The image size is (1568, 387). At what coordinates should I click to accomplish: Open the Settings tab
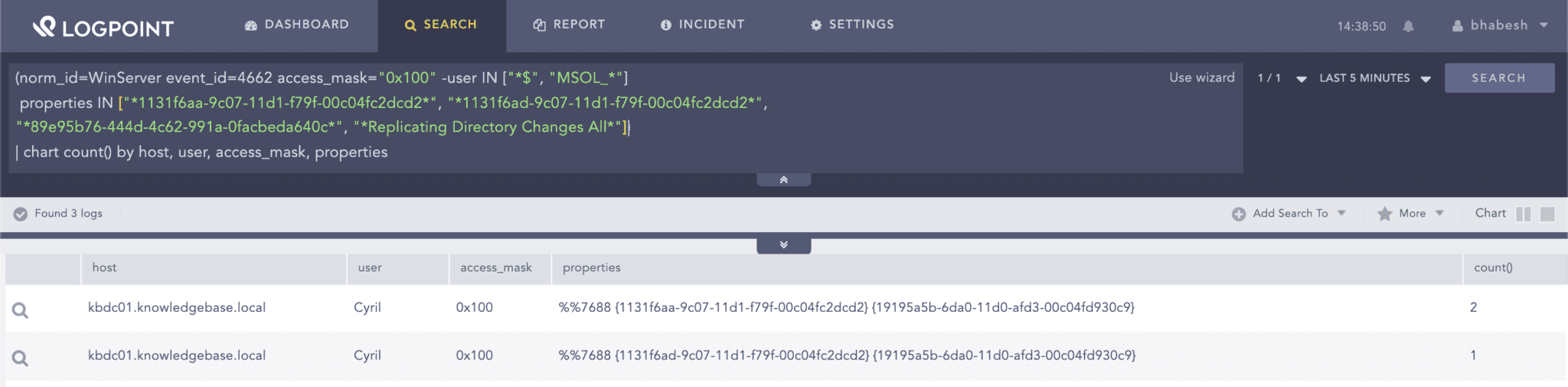click(852, 25)
